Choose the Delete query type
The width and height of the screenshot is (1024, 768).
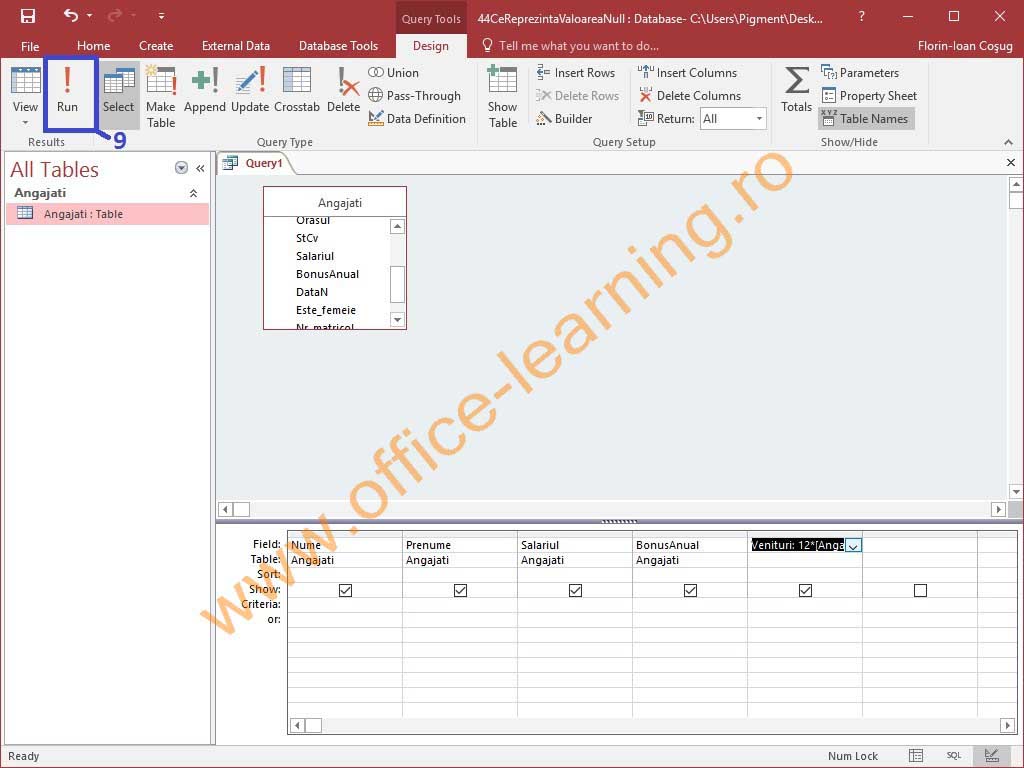point(344,90)
